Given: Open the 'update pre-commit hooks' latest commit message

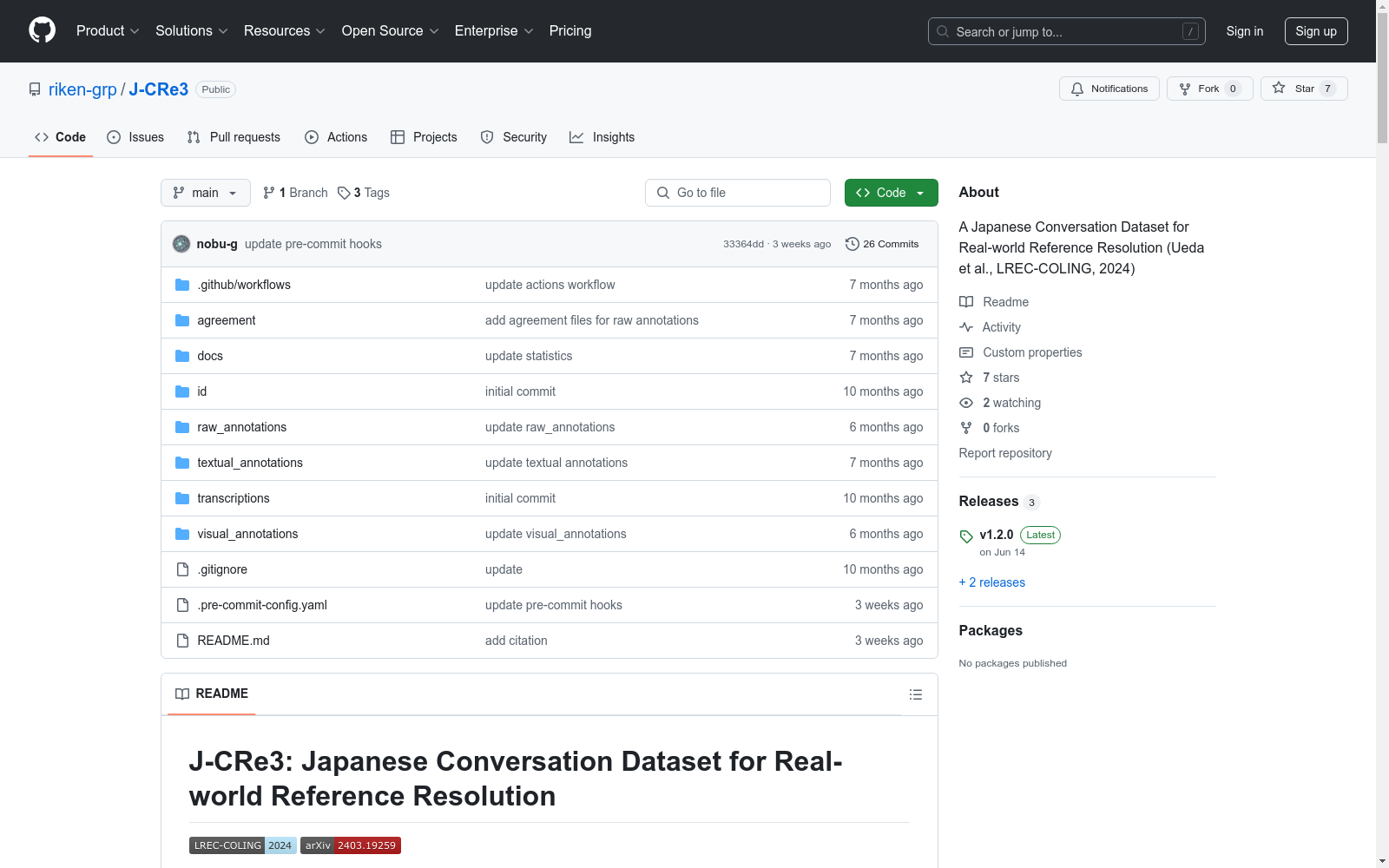Looking at the screenshot, I should point(313,244).
